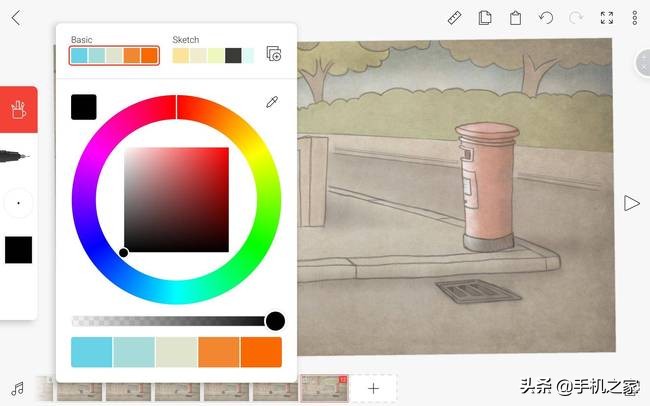Choose the bright orange swatch at bottom
This screenshot has height=406, width=650.
coord(261,352)
